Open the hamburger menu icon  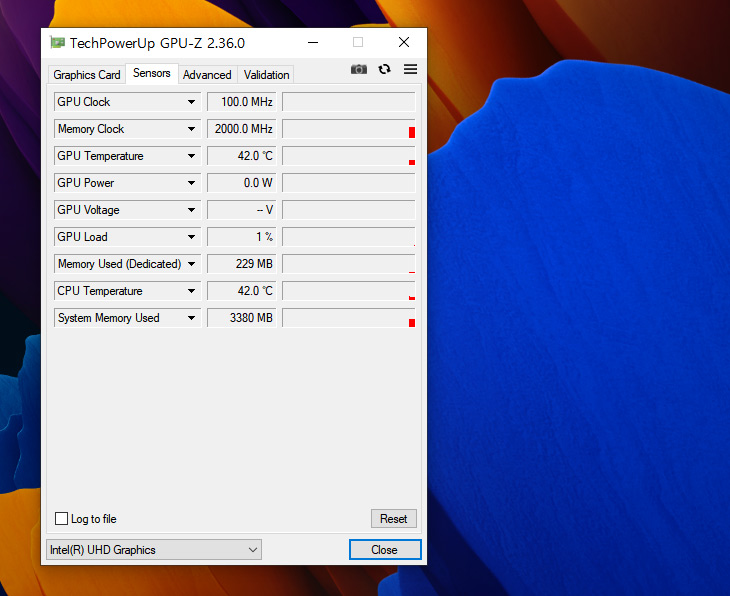pos(410,69)
